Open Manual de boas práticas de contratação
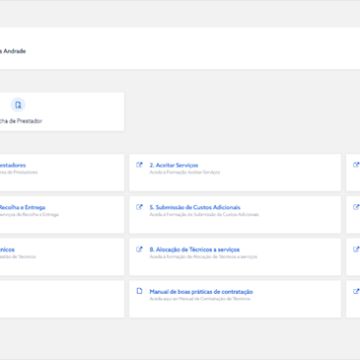 click(201, 292)
